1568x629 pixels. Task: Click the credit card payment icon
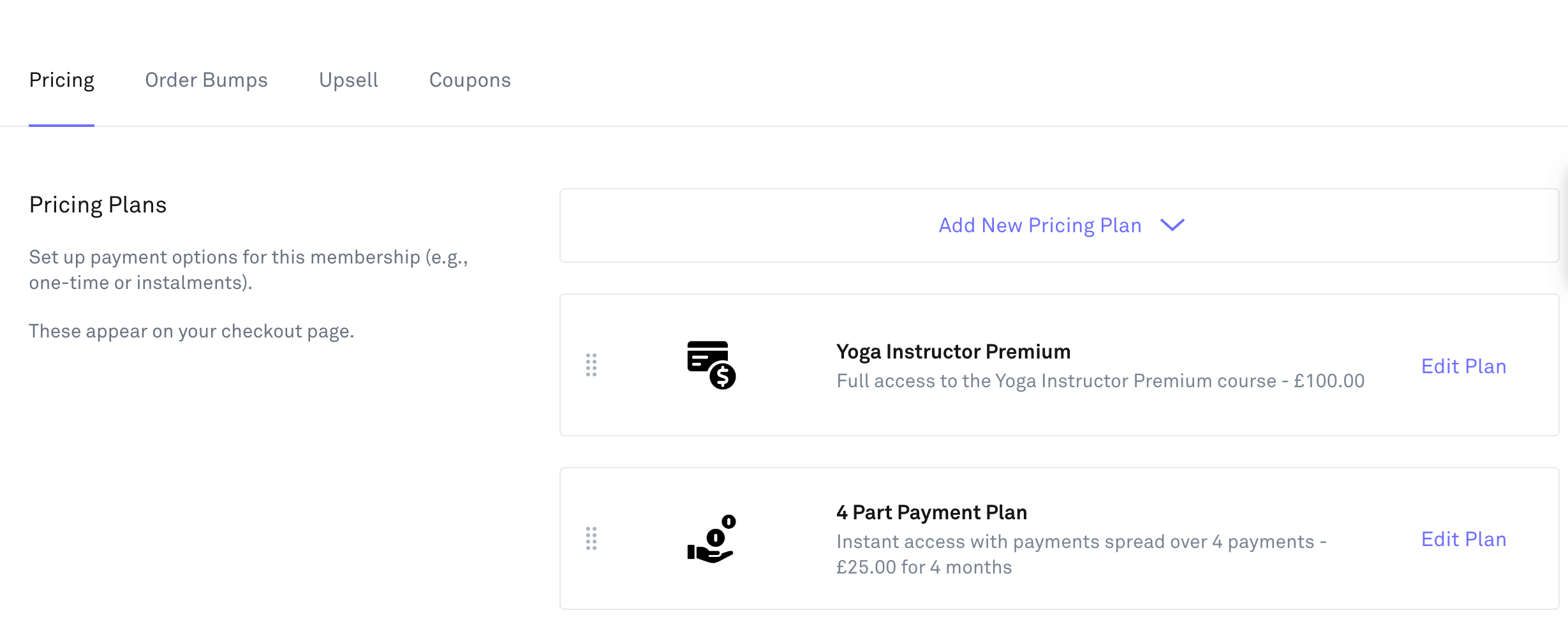[x=711, y=365]
